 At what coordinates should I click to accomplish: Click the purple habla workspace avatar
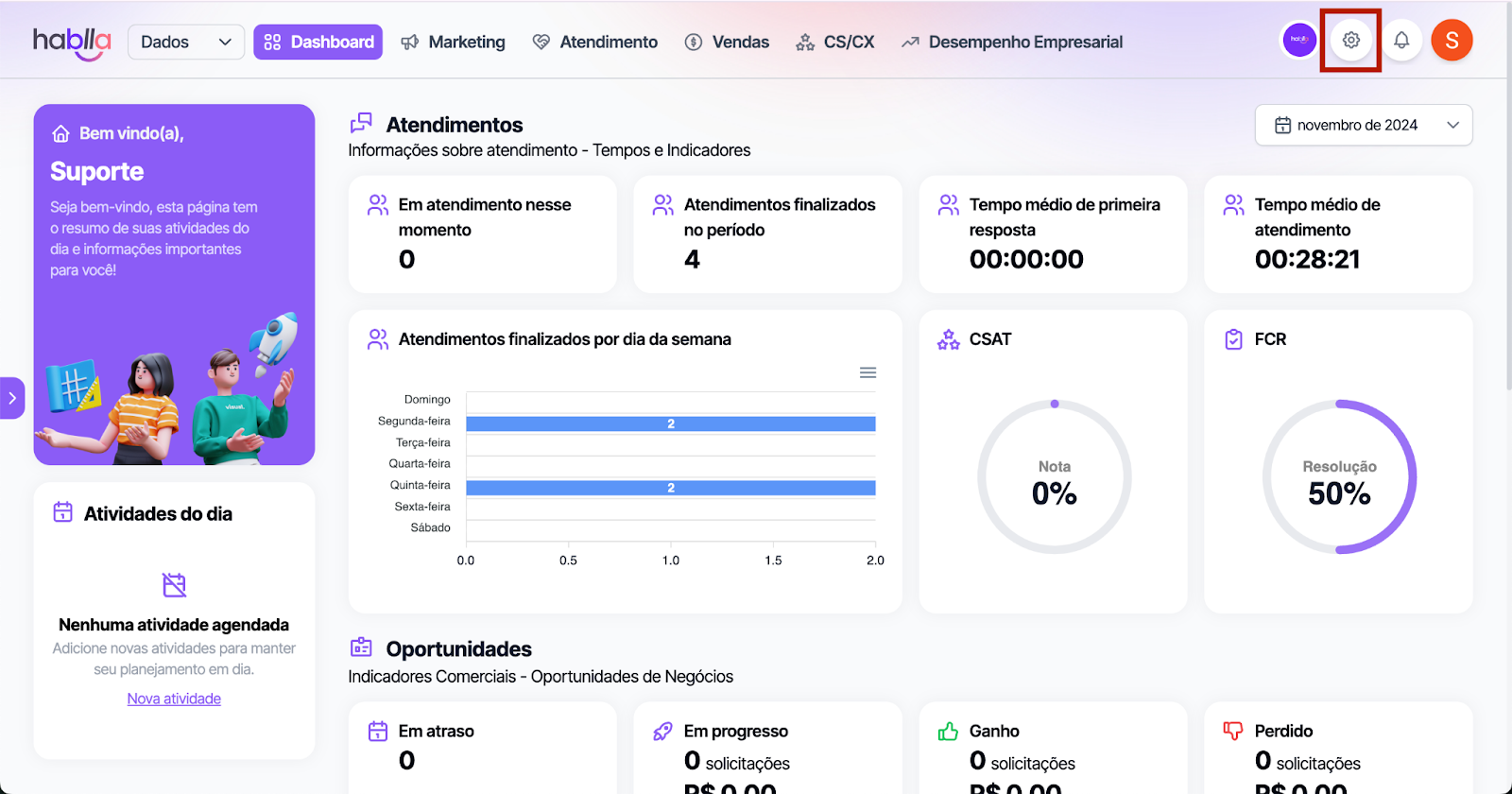tap(1299, 41)
